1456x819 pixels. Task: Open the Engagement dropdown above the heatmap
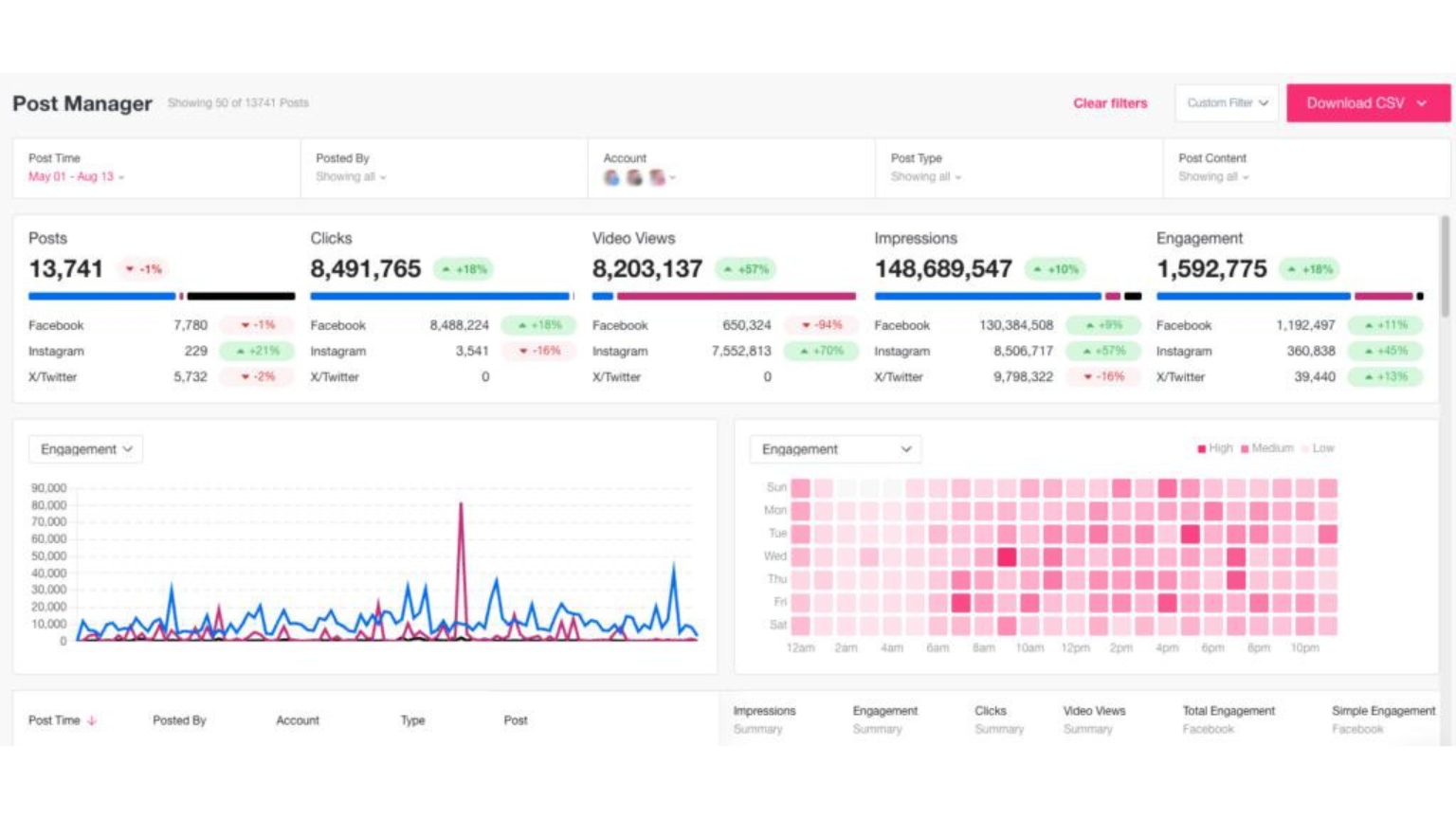pyautogui.click(x=835, y=448)
